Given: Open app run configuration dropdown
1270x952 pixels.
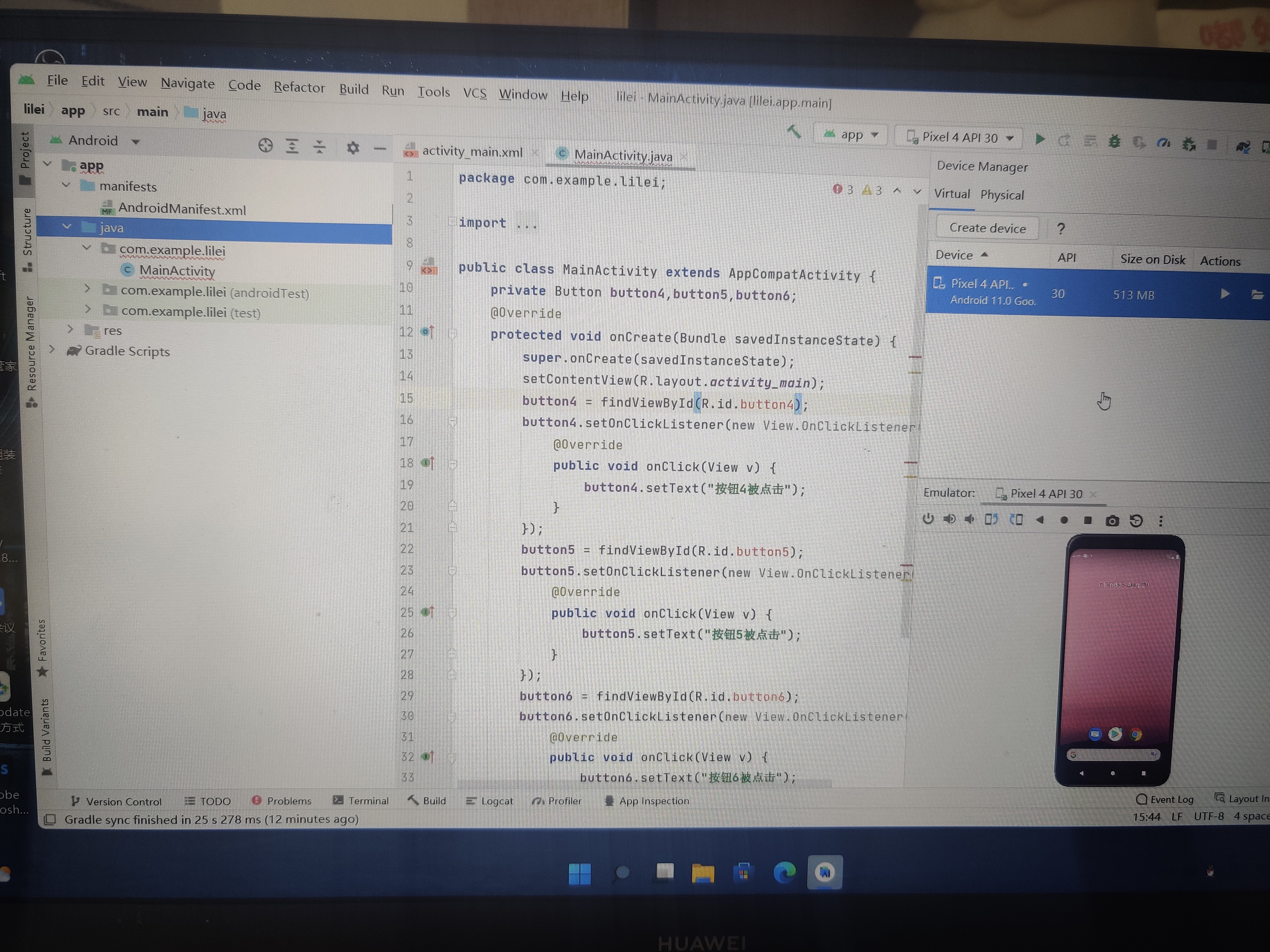Looking at the screenshot, I should click(852, 135).
